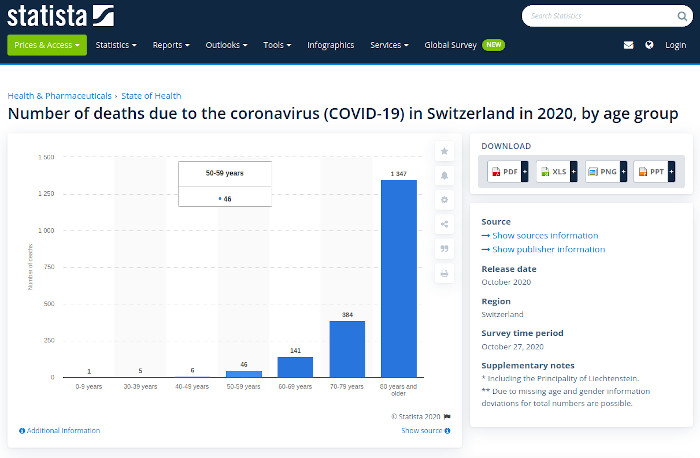Open chart settings gear icon
700x458 pixels.
pos(444,200)
